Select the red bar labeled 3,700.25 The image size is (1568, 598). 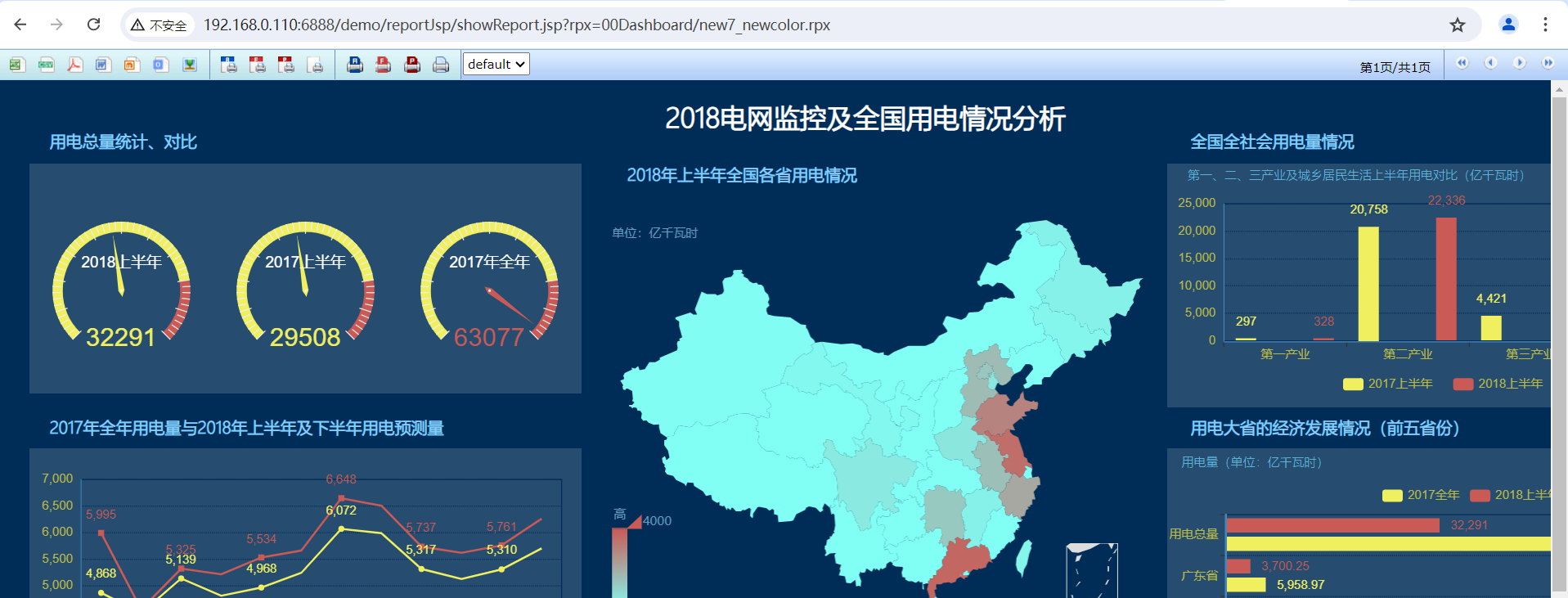tap(1239, 566)
